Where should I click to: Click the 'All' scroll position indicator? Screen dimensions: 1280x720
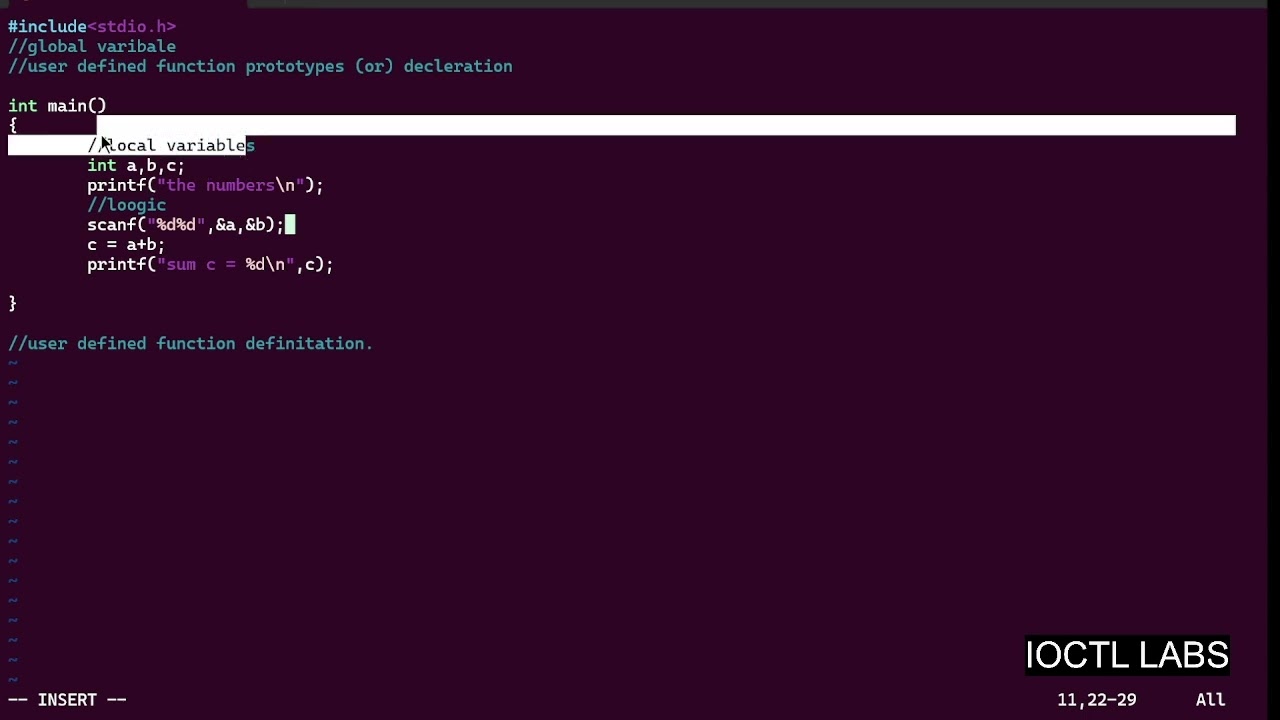click(1211, 700)
